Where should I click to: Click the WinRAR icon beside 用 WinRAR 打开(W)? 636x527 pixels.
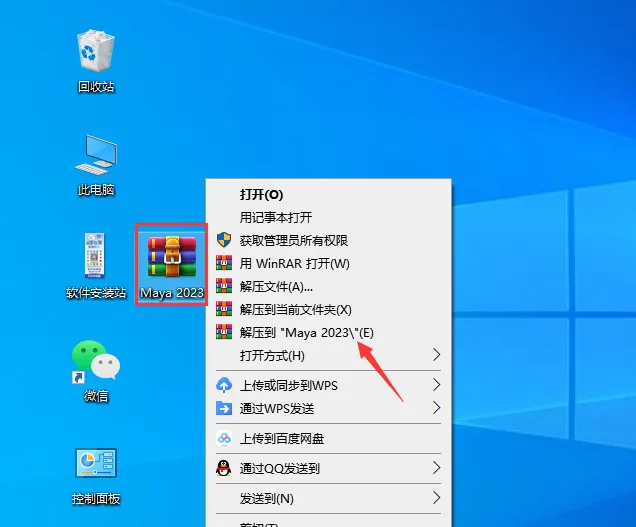(x=224, y=263)
